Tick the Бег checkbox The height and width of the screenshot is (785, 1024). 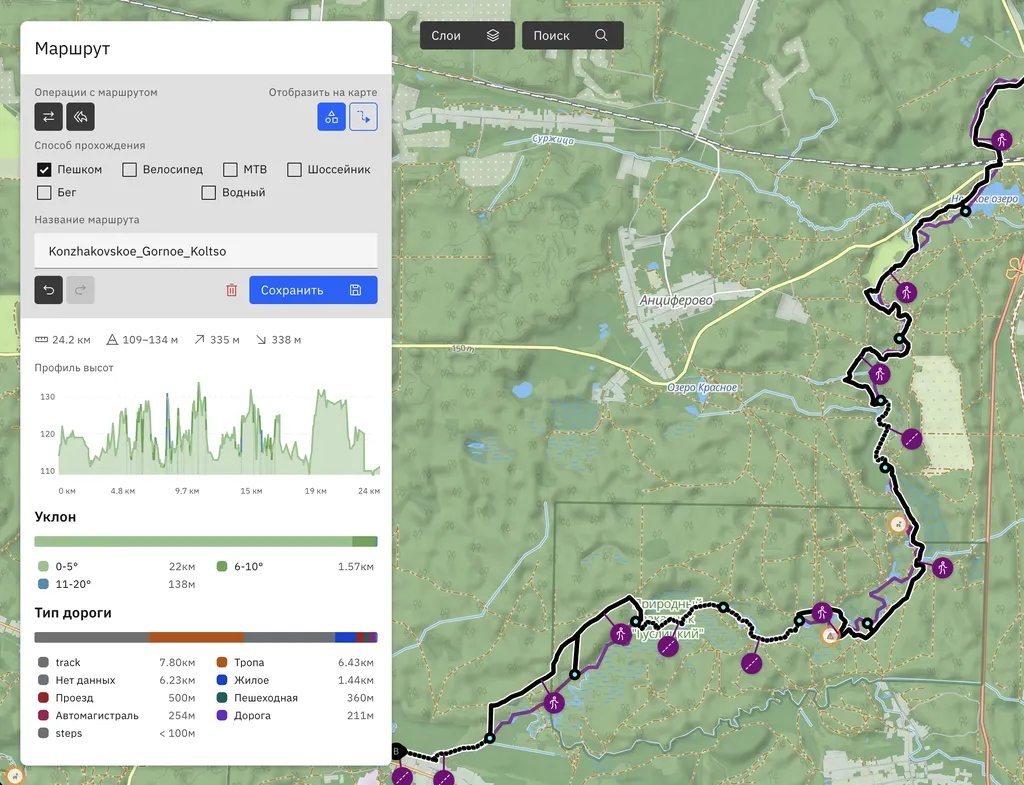point(44,192)
